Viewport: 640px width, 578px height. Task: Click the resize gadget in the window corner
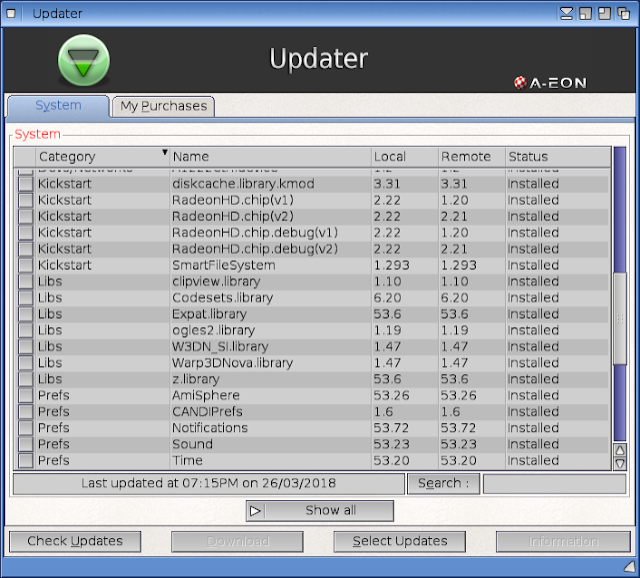[x=629, y=567]
